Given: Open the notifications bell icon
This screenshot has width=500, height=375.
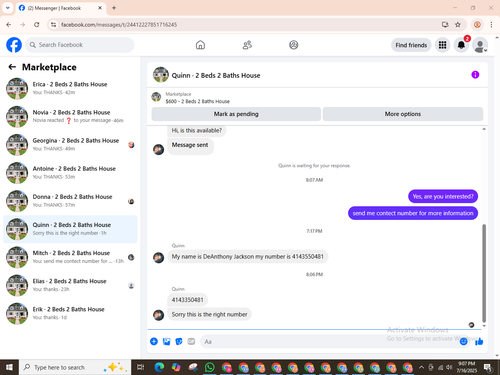Looking at the screenshot, I should pos(461,45).
